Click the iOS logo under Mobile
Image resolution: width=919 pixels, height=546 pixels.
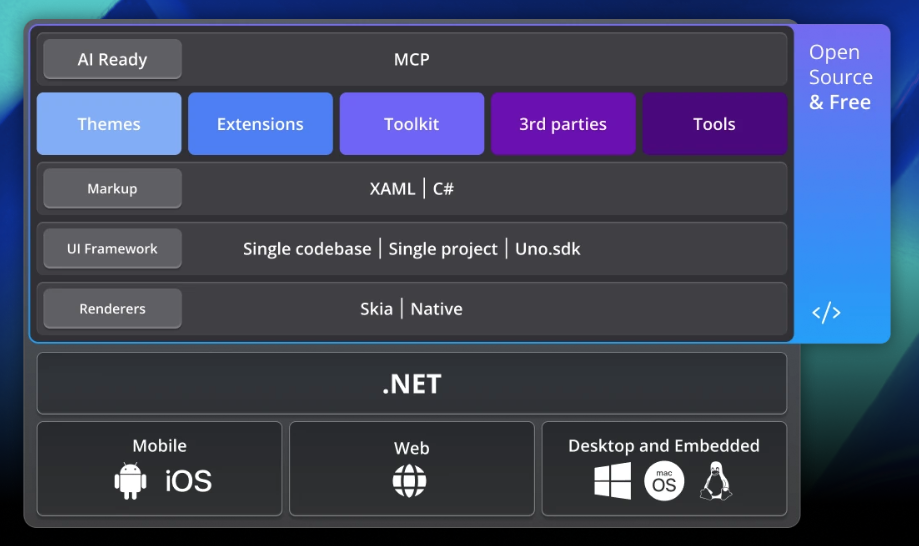click(188, 481)
